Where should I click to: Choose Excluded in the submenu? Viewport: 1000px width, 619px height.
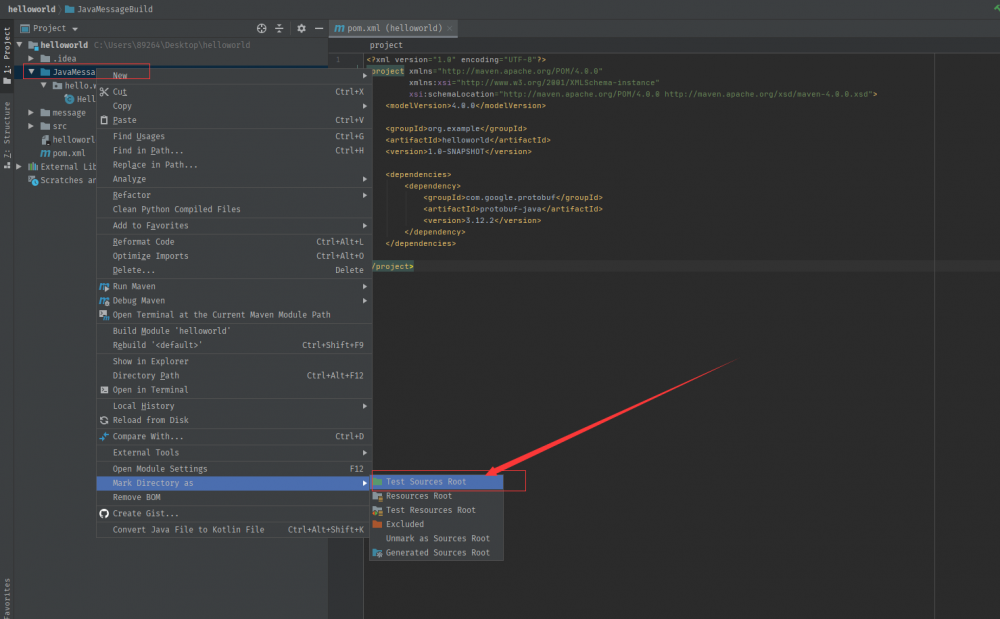pos(404,524)
